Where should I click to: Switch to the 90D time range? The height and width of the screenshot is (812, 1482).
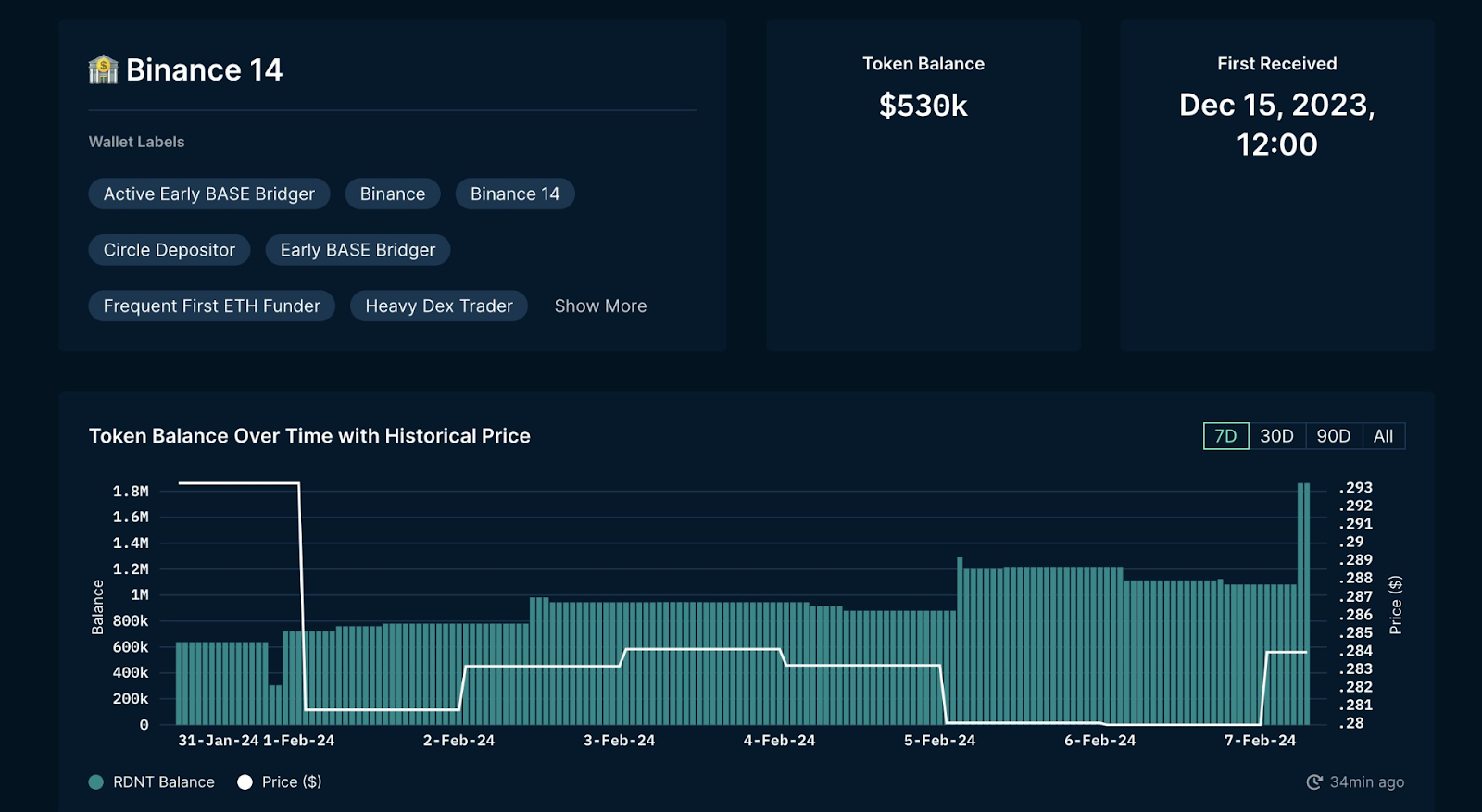point(1333,436)
